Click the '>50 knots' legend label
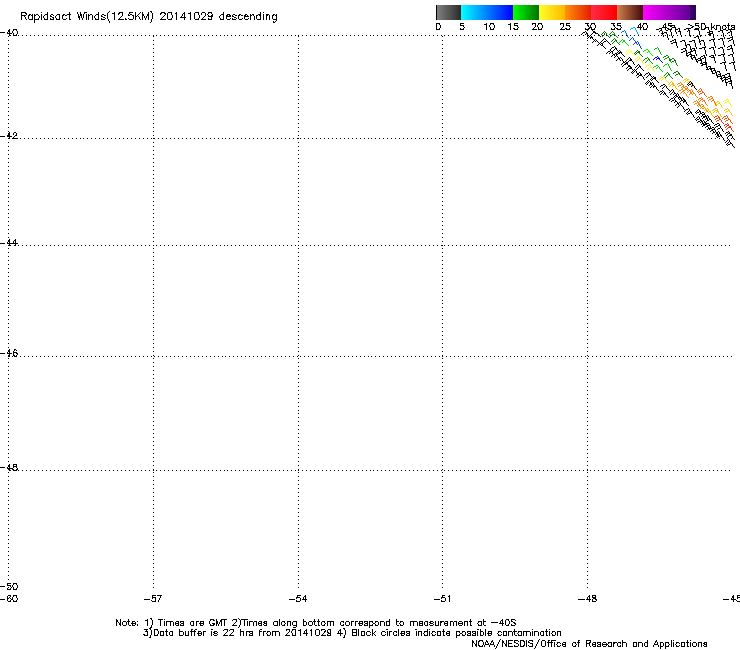The height and width of the screenshot is (650, 740). point(711,27)
